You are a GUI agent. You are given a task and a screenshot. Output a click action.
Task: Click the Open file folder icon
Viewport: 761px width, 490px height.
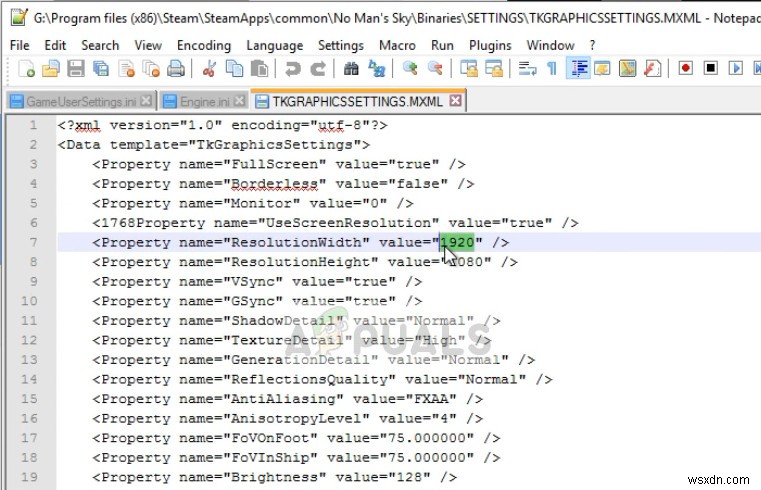pos(51,68)
